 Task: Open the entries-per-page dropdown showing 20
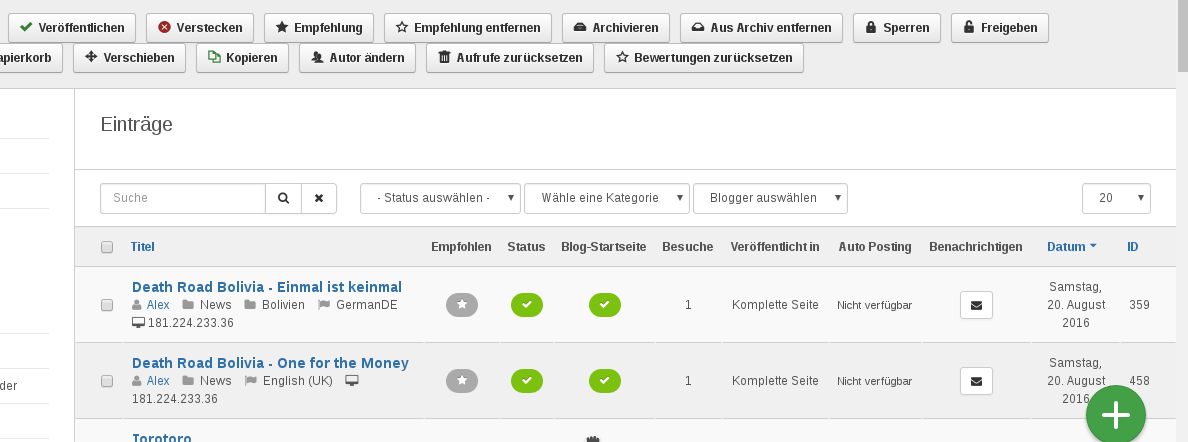1116,198
